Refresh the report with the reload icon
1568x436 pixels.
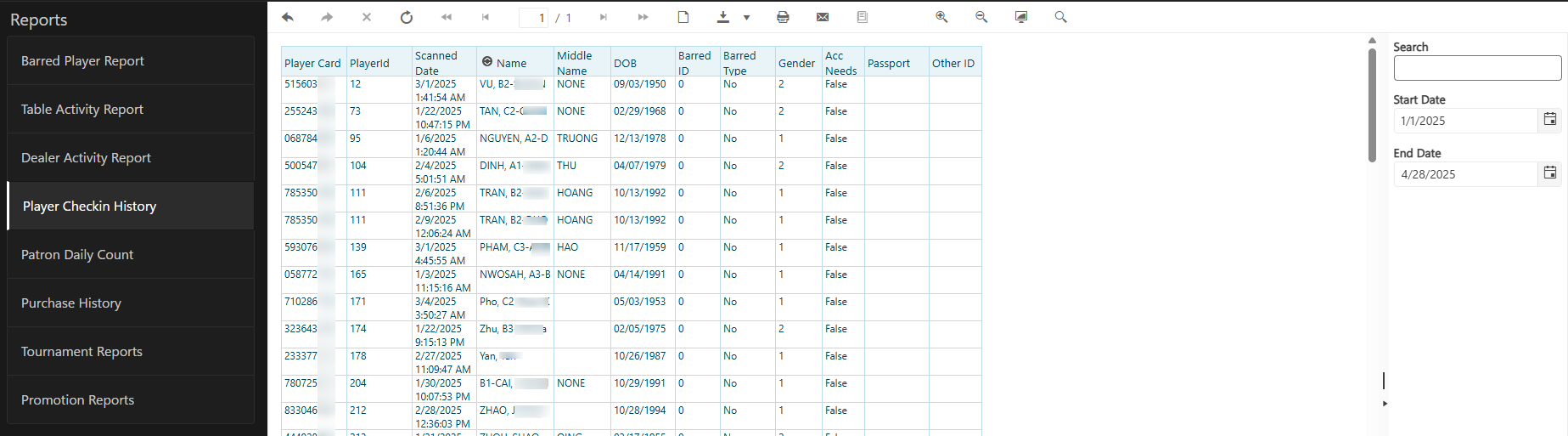click(x=407, y=17)
